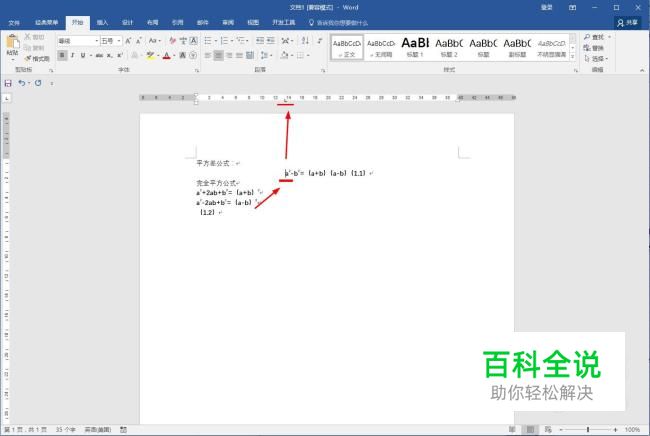The image size is (650, 436).
Task: Click the Find button
Action: (x=594, y=37)
